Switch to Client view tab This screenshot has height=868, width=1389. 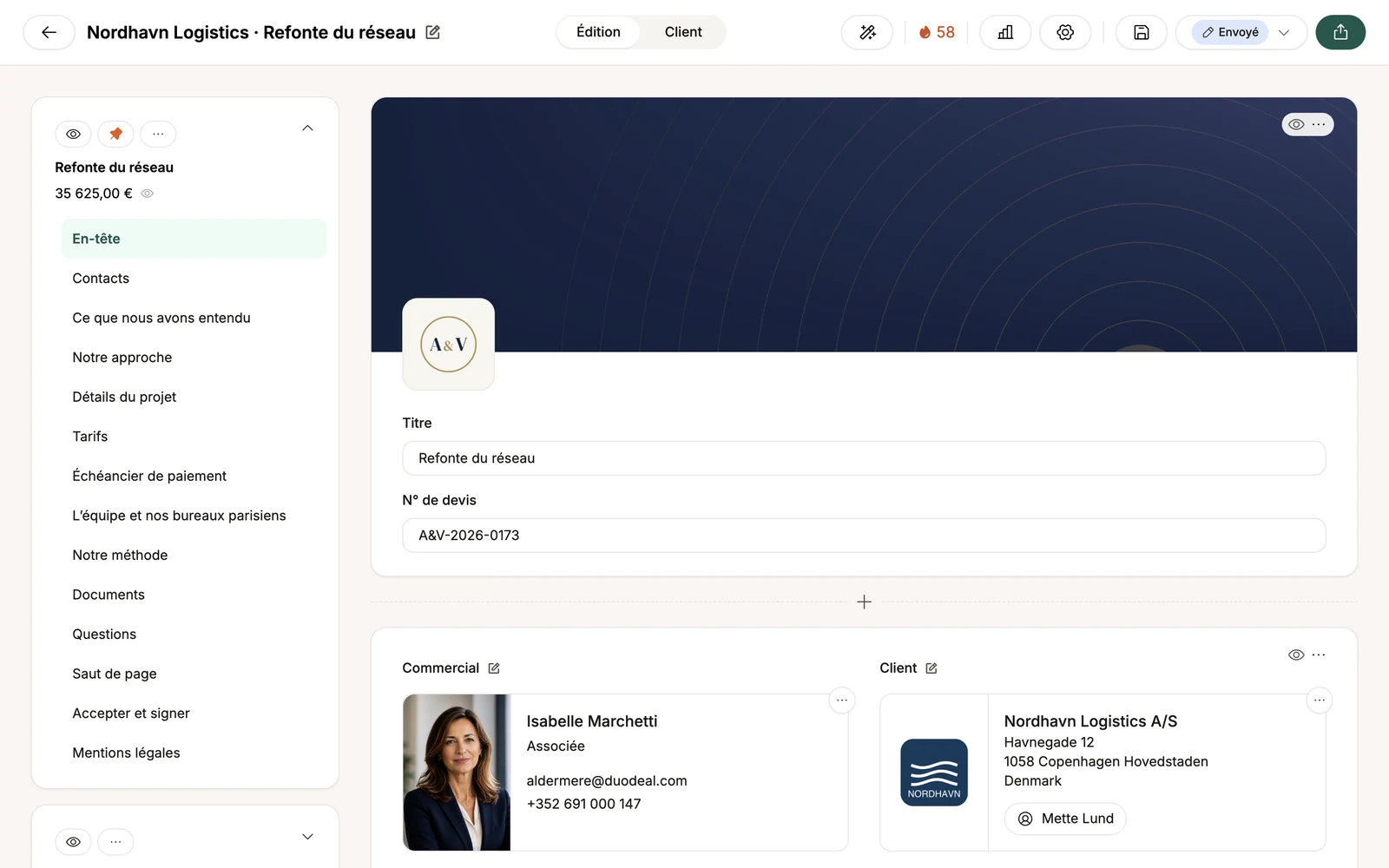(x=683, y=32)
